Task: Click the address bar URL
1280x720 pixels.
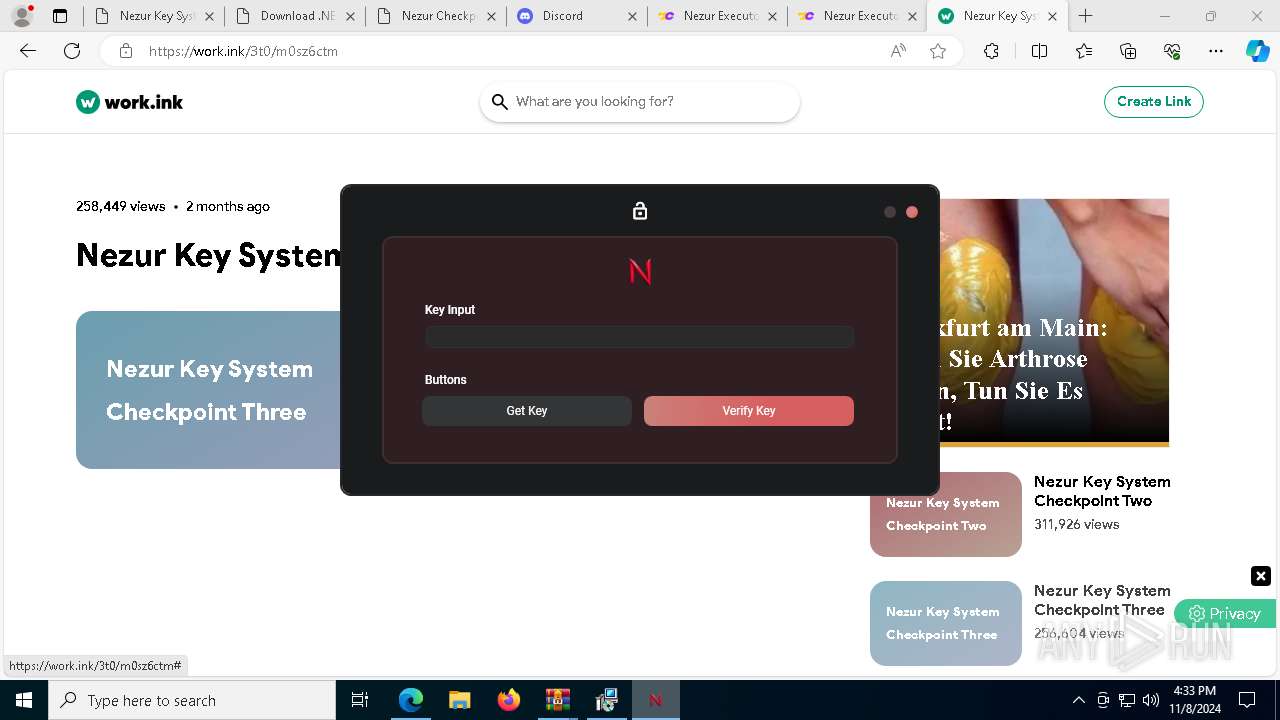Action: click(243, 51)
